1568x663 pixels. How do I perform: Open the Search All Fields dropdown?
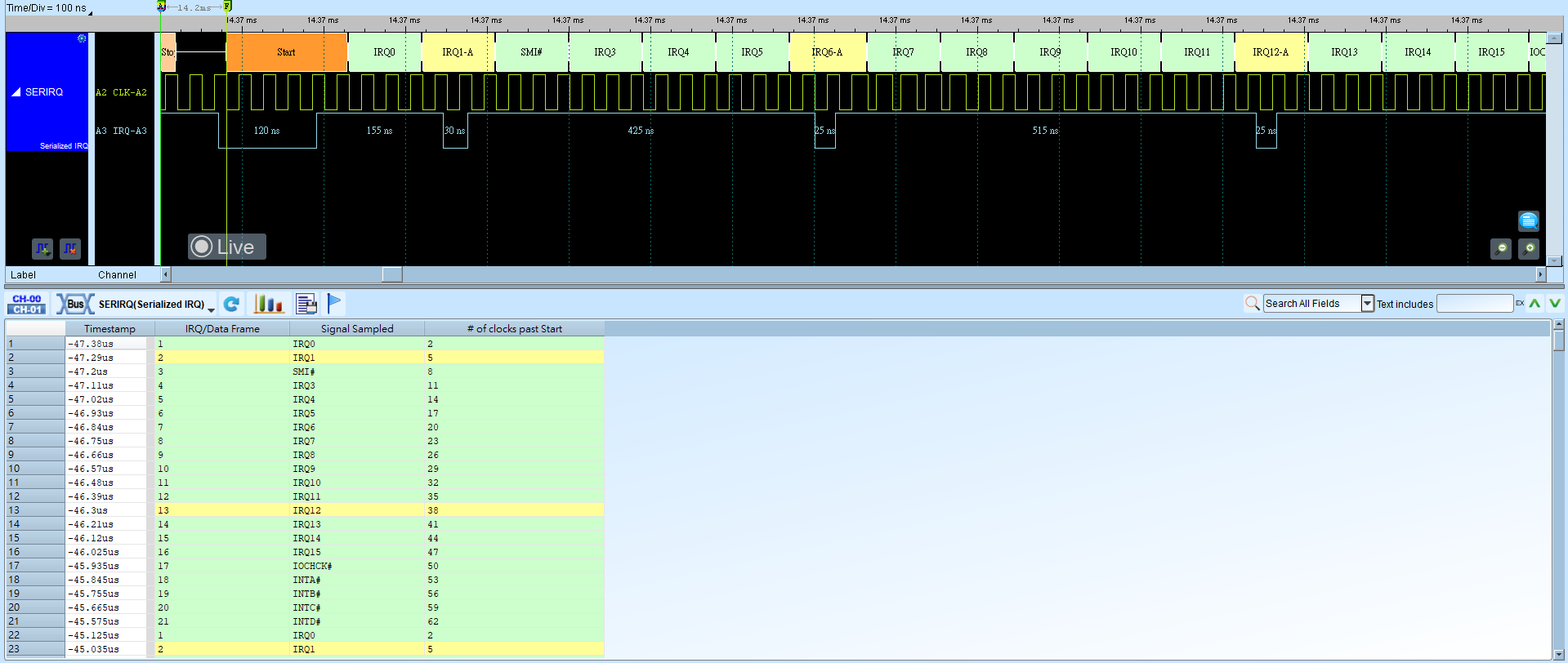click(1367, 304)
